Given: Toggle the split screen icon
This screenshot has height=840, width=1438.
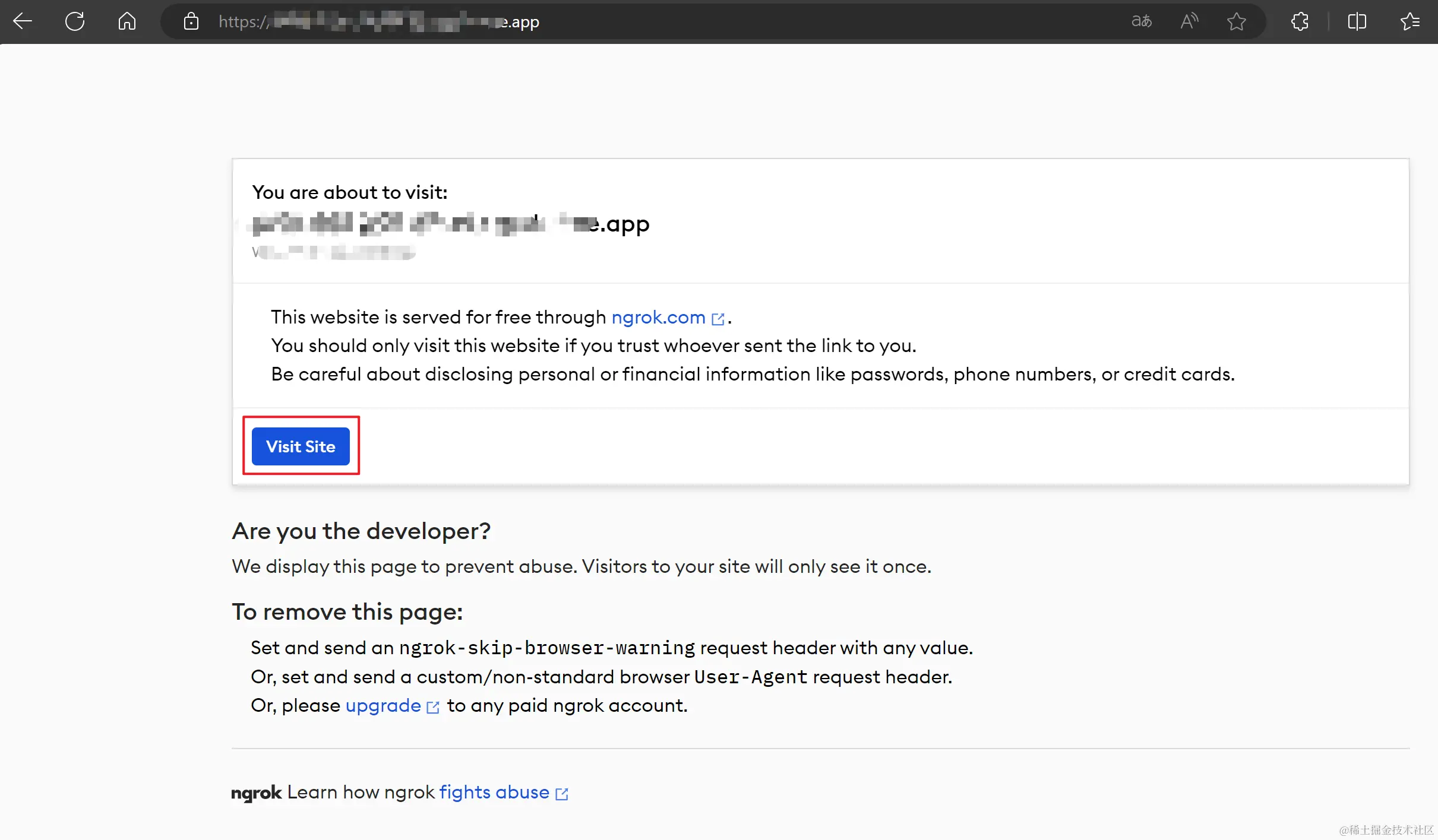Looking at the screenshot, I should [x=1357, y=21].
